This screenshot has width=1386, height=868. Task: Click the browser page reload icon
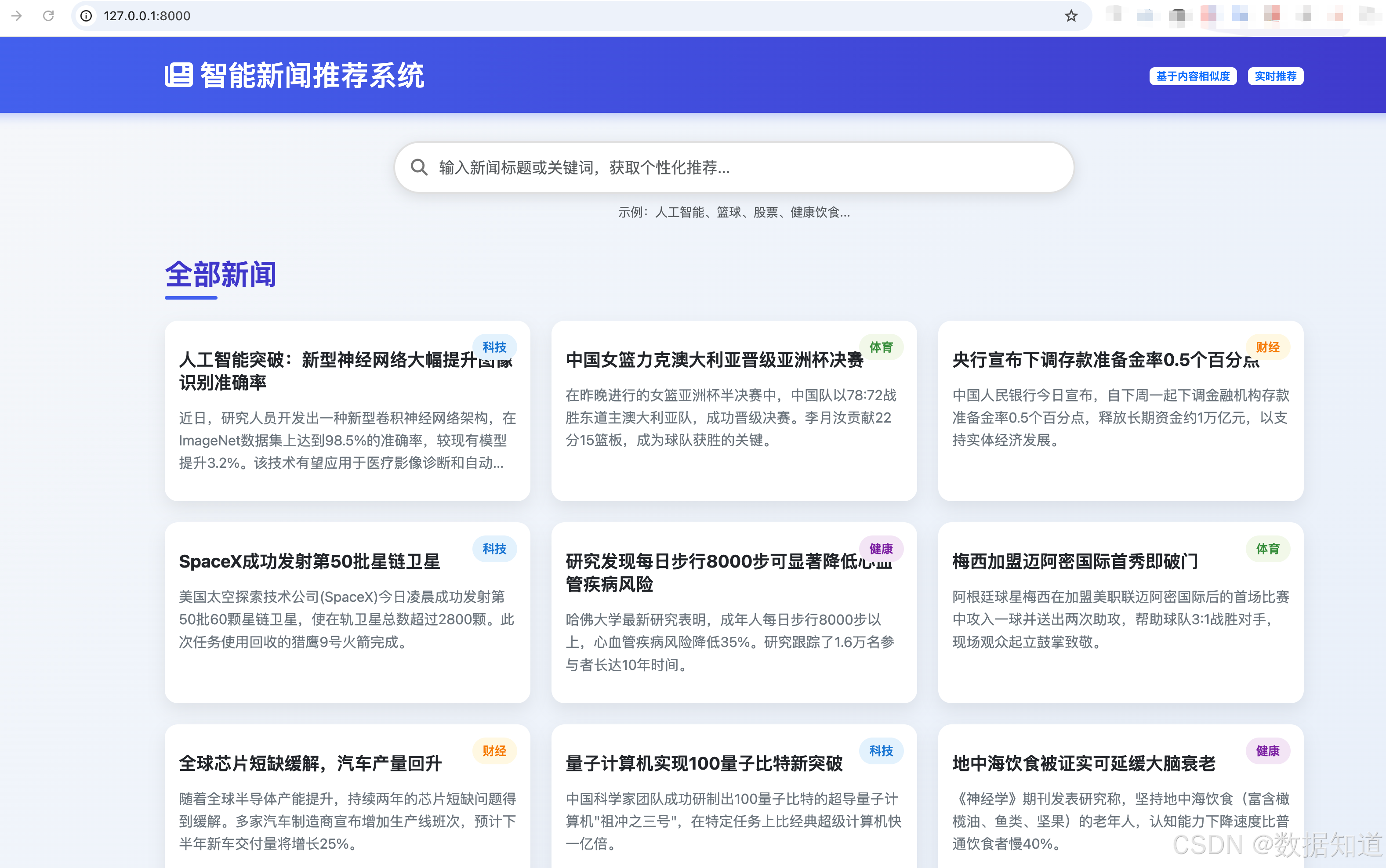(48, 15)
